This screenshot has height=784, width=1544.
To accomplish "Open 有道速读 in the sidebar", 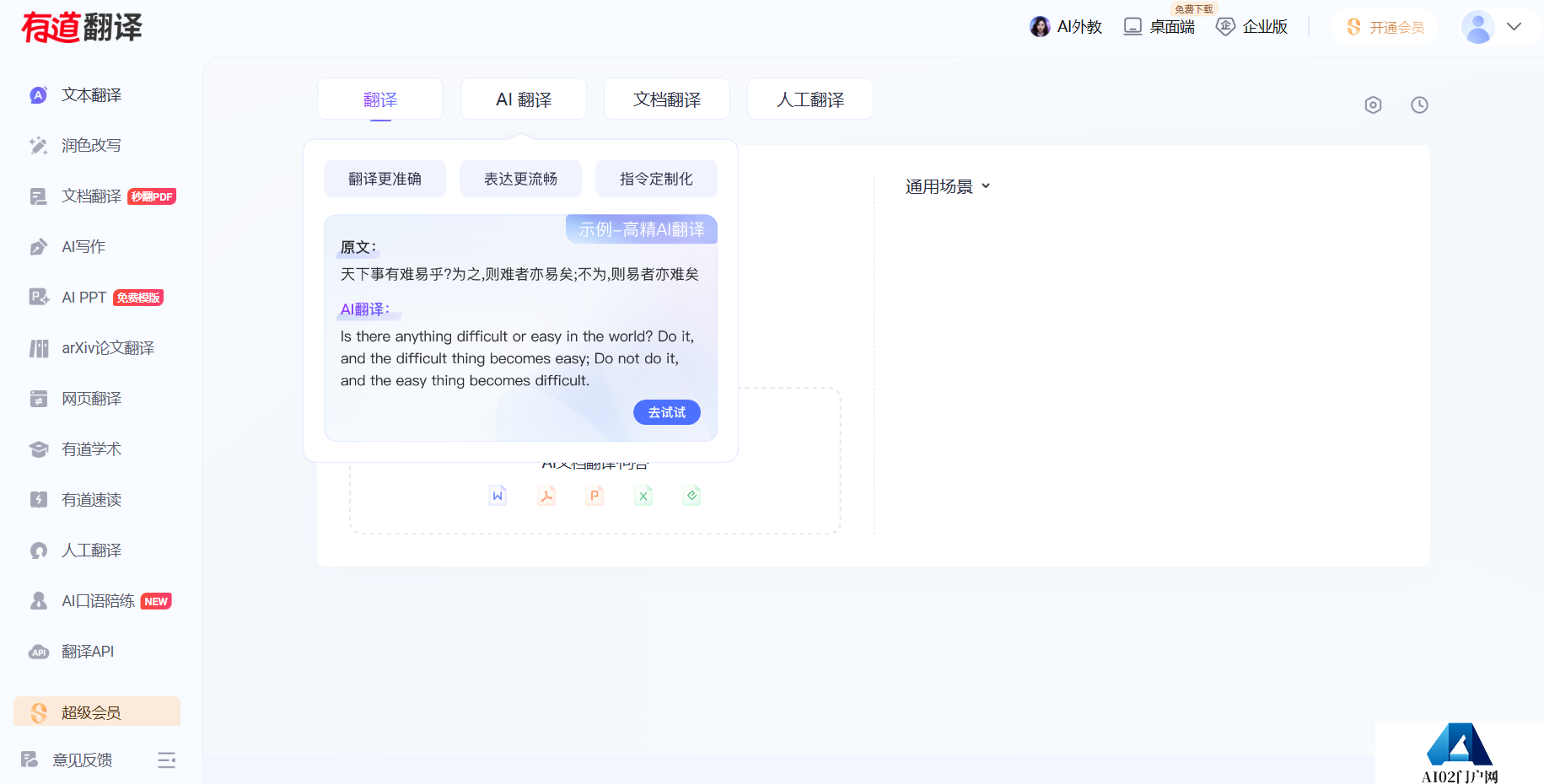I will (x=91, y=500).
